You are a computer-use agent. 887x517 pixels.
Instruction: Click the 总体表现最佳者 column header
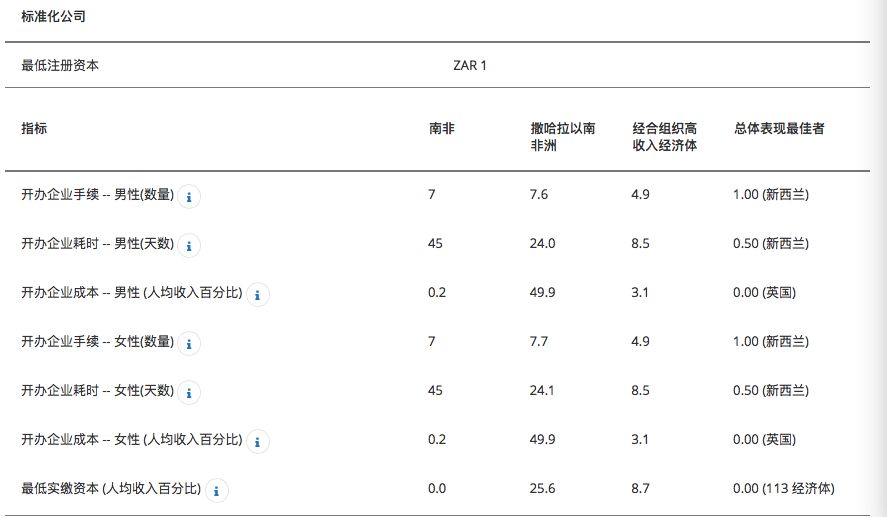click(779, 128)
